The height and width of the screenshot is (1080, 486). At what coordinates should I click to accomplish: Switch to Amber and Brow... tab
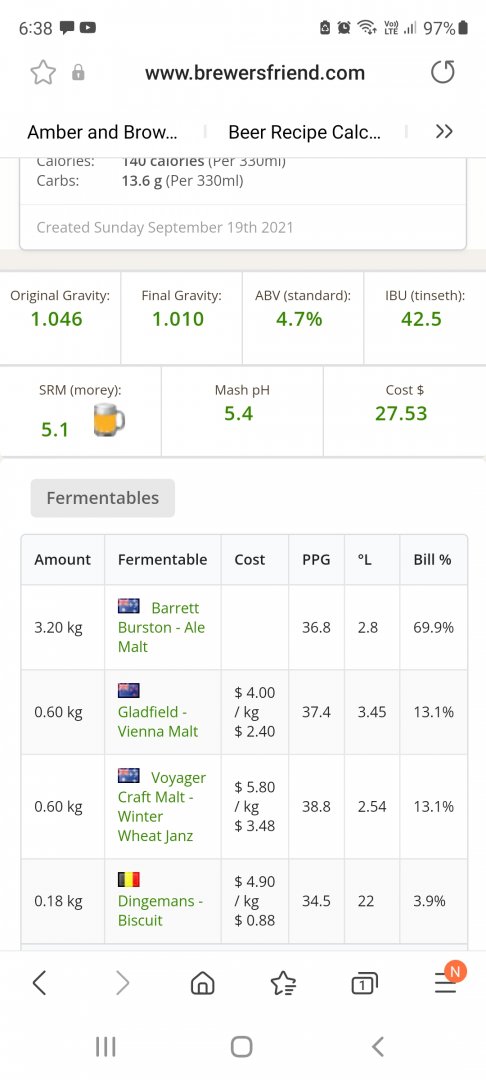[x=102, y=132]
